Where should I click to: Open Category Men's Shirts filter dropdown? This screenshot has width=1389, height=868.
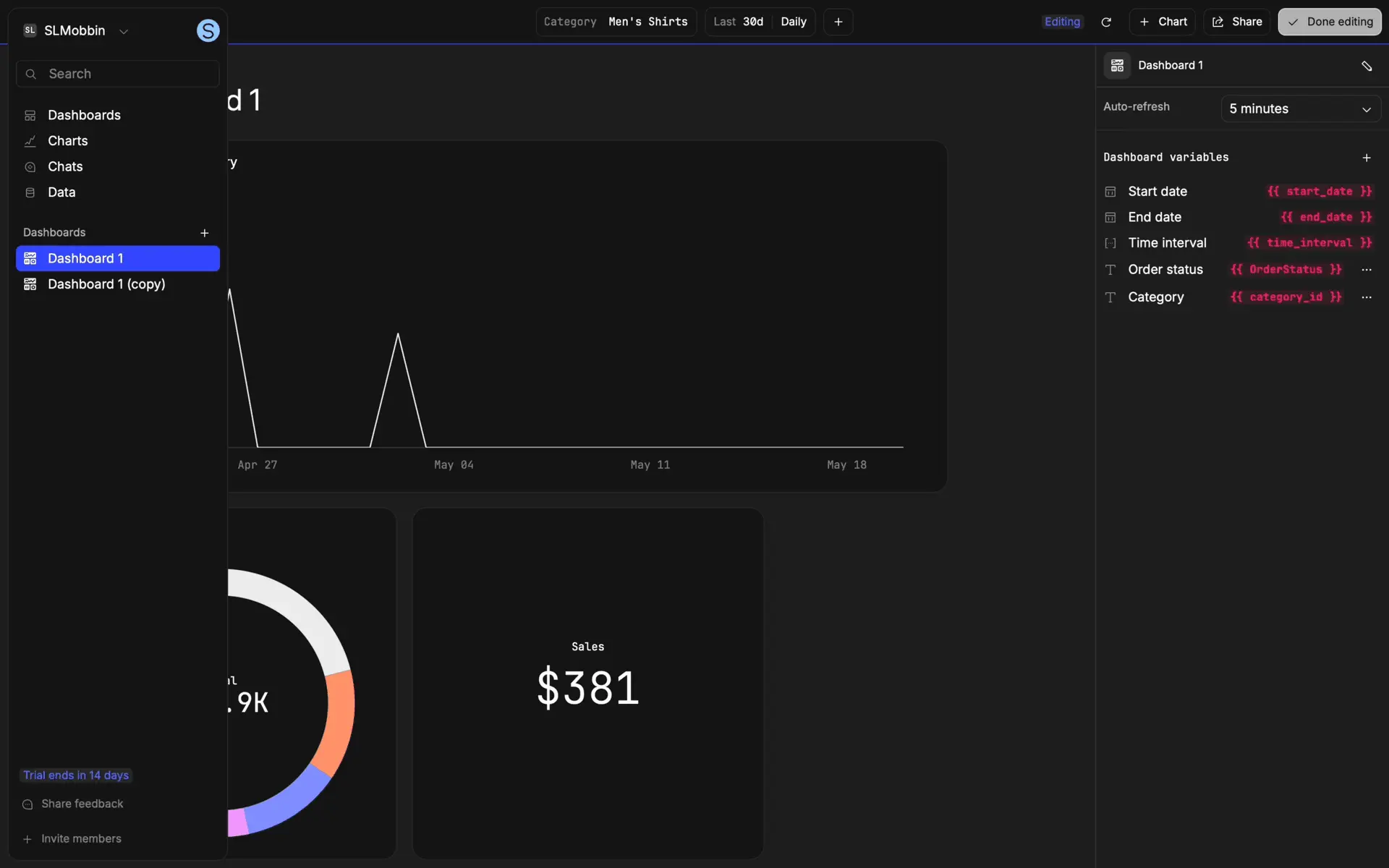tap(616, 22)
